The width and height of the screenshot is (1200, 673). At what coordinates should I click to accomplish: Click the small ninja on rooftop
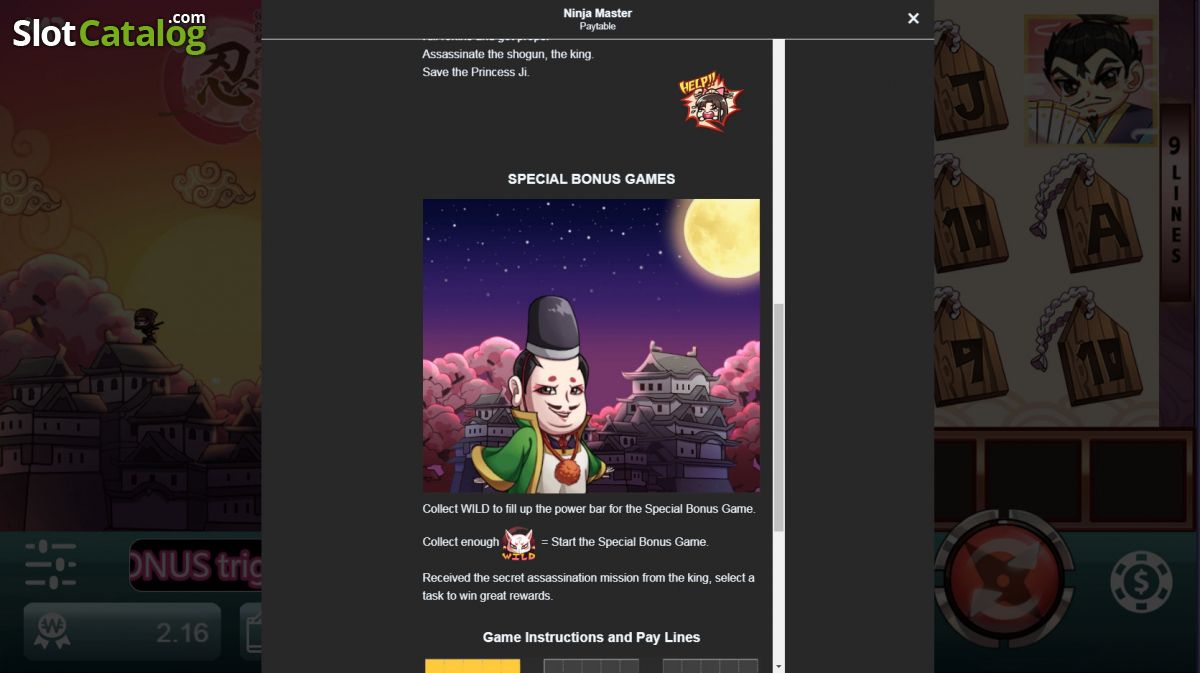pyautogui.click(x=147, y=325)
